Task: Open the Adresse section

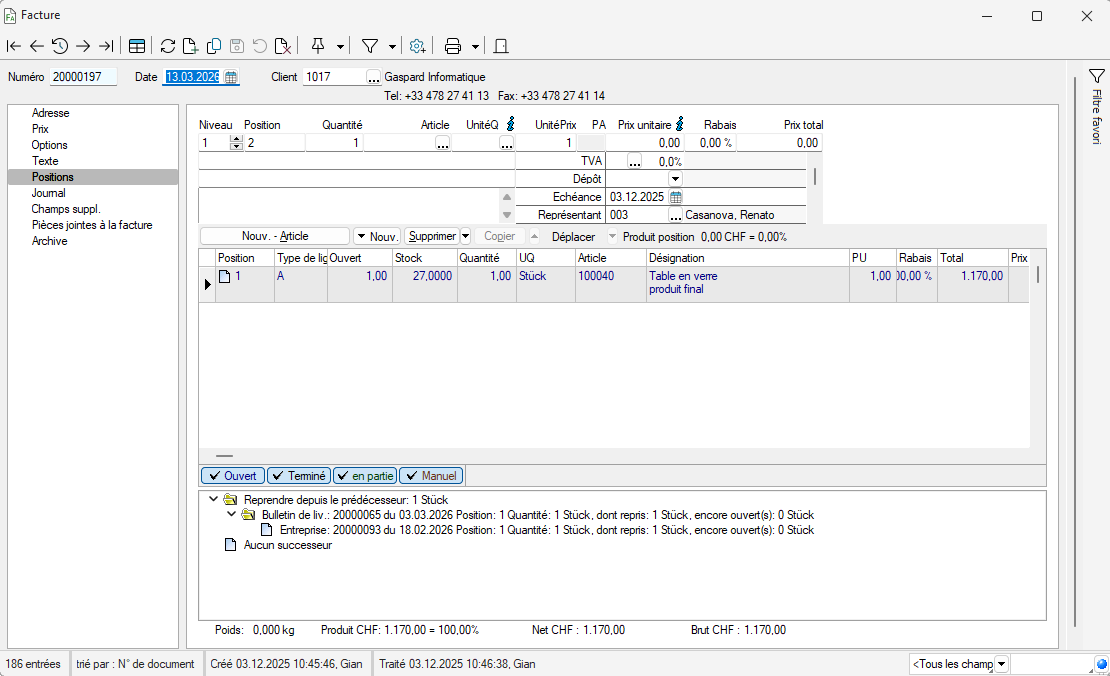Action: click(x=51, y=113)
